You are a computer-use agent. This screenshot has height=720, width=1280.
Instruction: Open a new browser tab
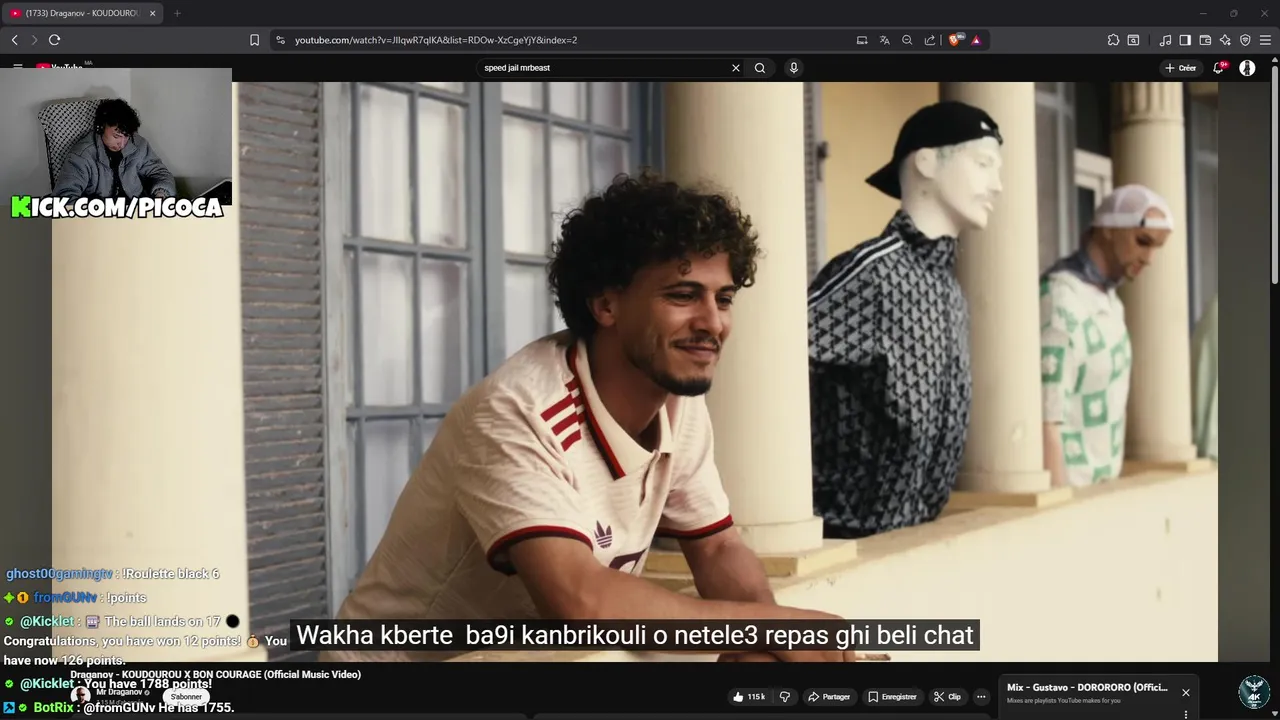pos(177,13)
